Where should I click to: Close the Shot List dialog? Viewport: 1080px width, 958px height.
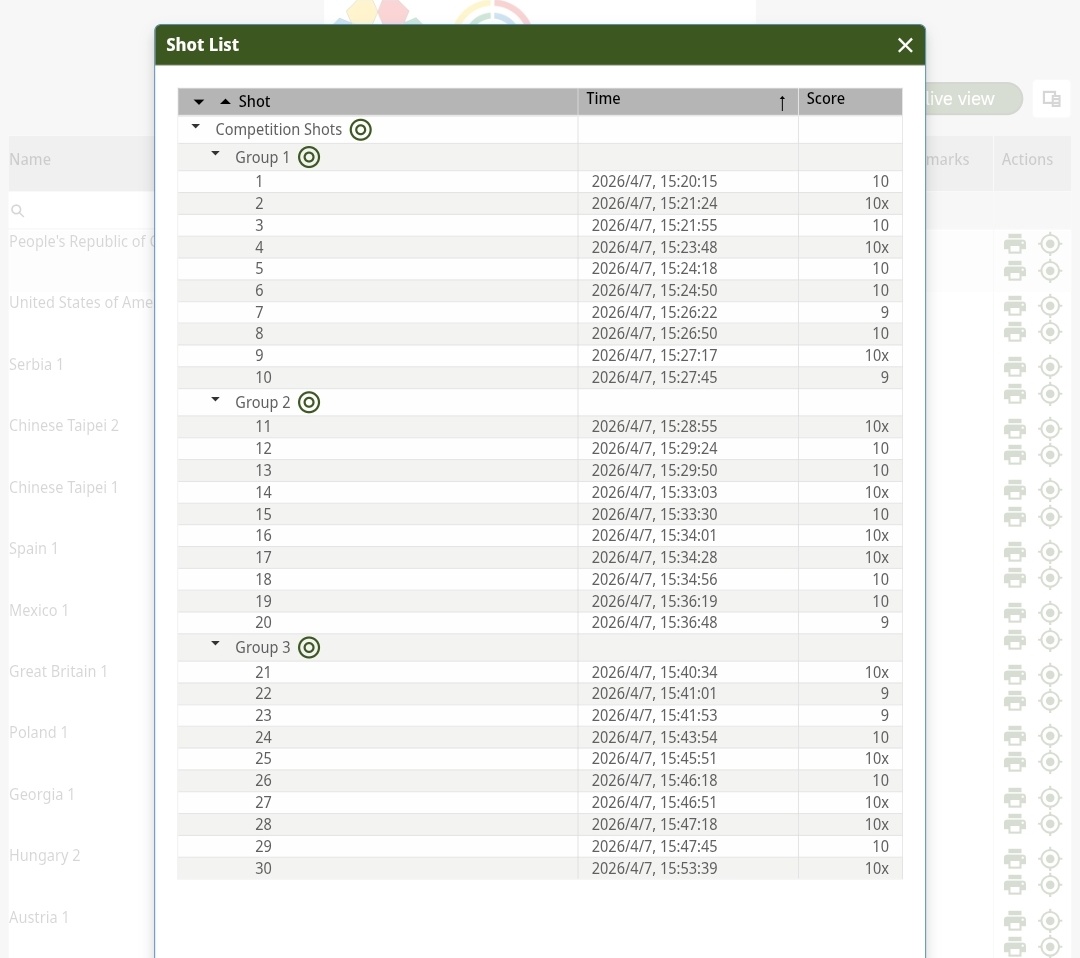pyautogui.click(x=905, y=45)
